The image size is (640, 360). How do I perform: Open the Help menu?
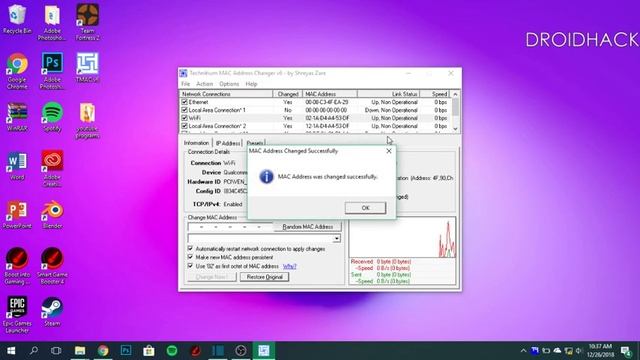point(251,84)
